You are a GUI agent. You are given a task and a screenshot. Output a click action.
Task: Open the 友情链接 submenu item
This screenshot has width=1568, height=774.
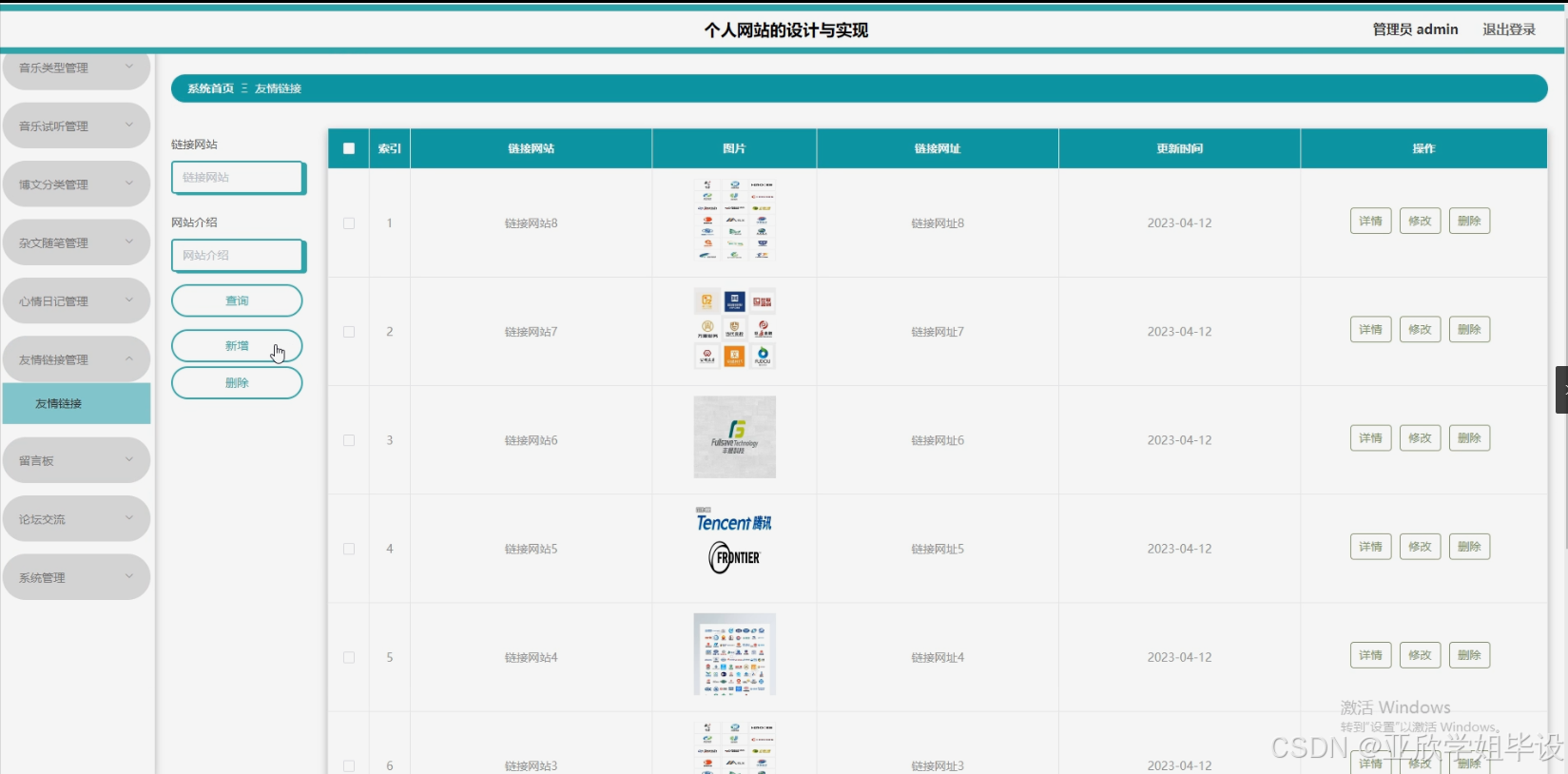pyautogui.click(x=77, y=403)
